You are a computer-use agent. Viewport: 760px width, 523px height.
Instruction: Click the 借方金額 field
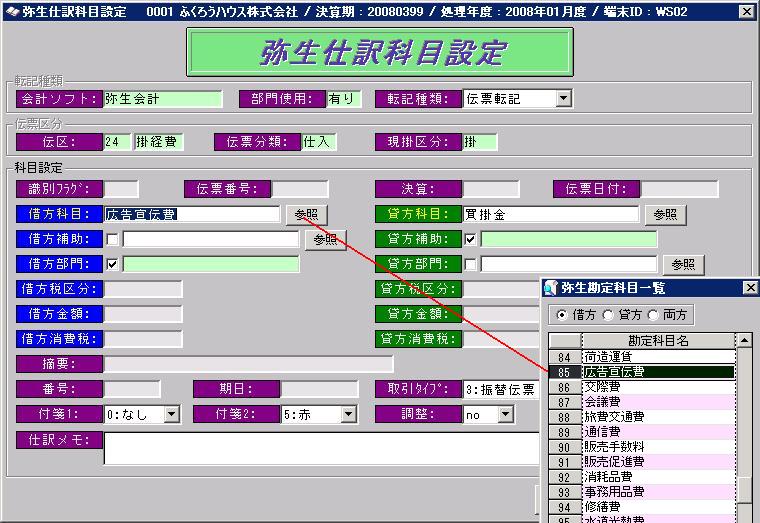[x=143, y=314]
